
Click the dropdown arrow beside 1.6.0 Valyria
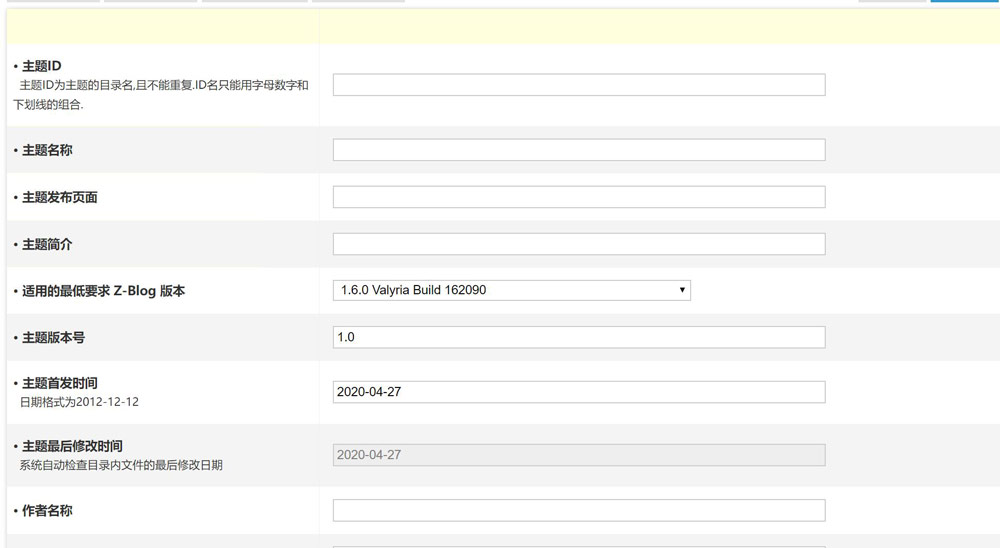click(x=682, y=290)
